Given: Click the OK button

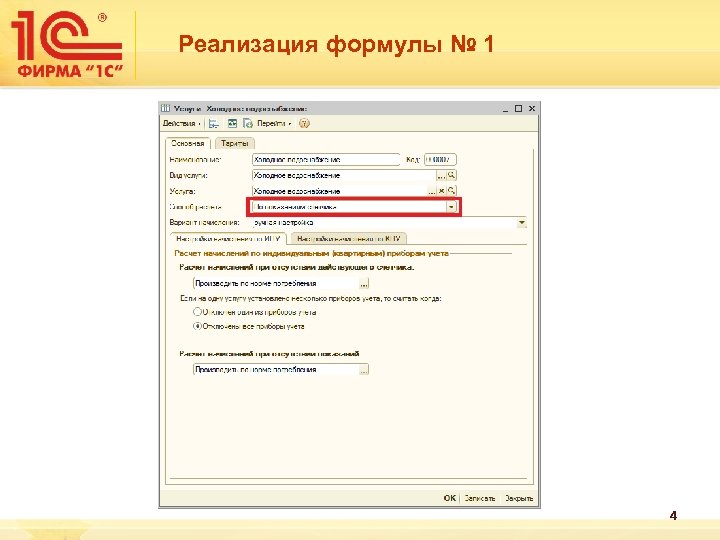Looking at the screenshot, I should [x=450, y=498].
